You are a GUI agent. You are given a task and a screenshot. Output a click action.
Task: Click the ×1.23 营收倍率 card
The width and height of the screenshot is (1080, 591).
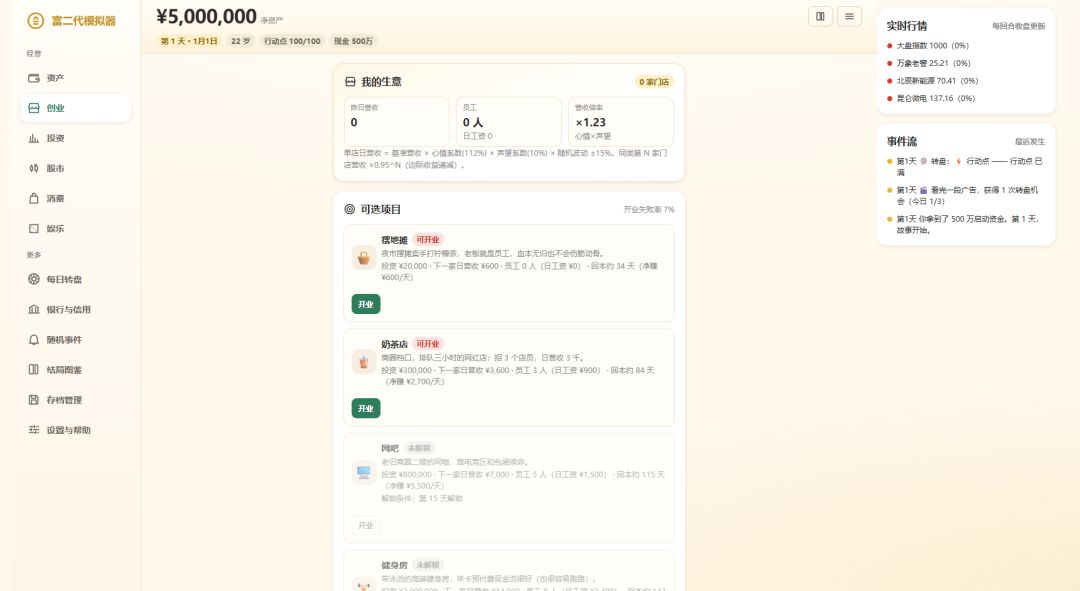point(621,121)
